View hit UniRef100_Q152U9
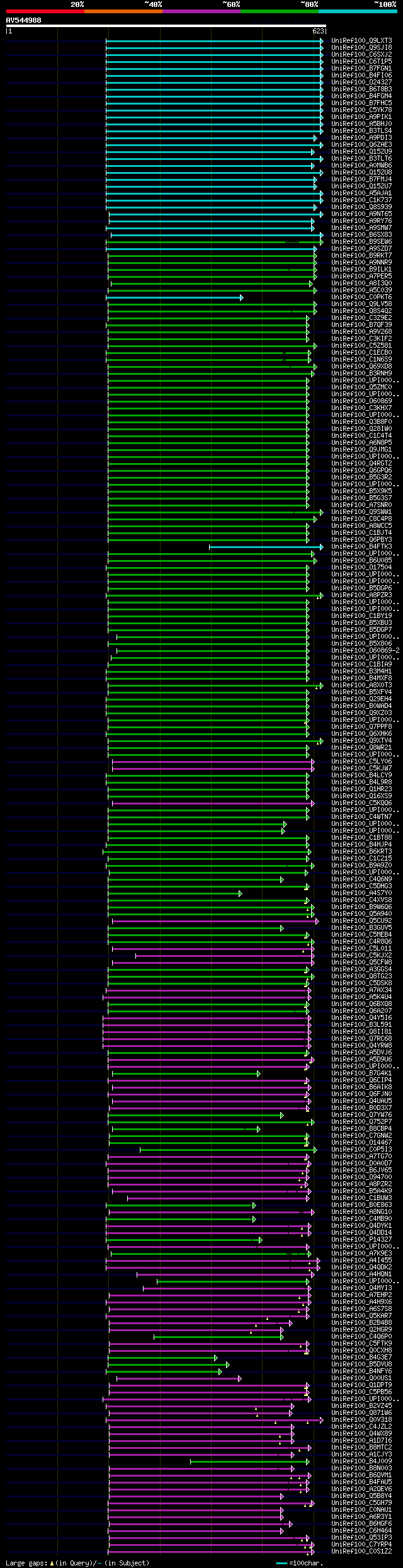 coord(361,152)
